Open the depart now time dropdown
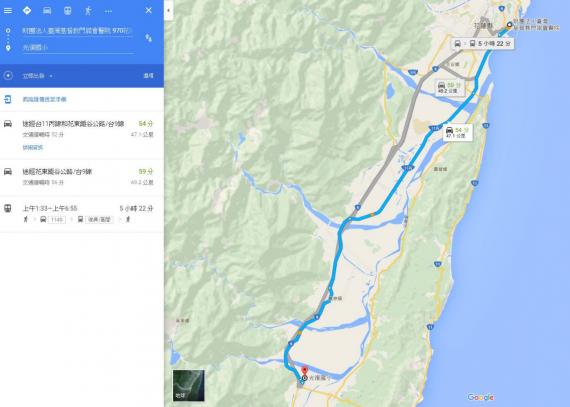This screenshot has width=570, height=407. tap(37, 76)
